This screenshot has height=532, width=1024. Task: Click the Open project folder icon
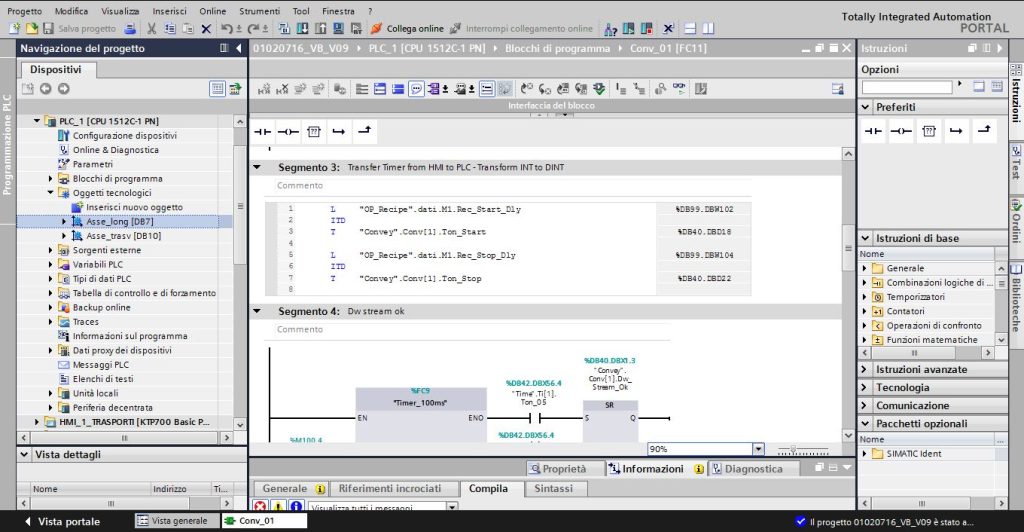click(x=31, y=29)
